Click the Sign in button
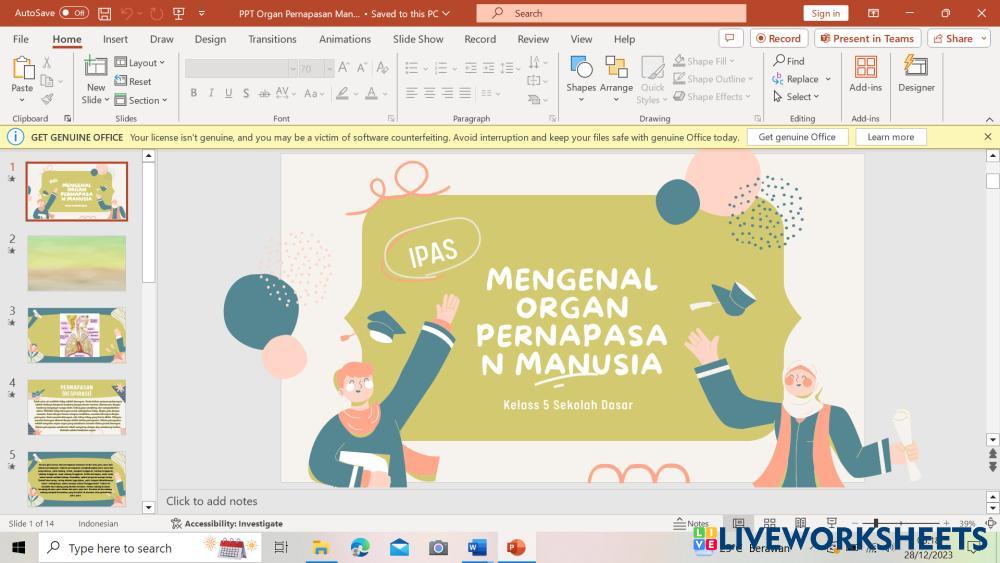Viewport: 1000px width, 563px height. point(825,13)
